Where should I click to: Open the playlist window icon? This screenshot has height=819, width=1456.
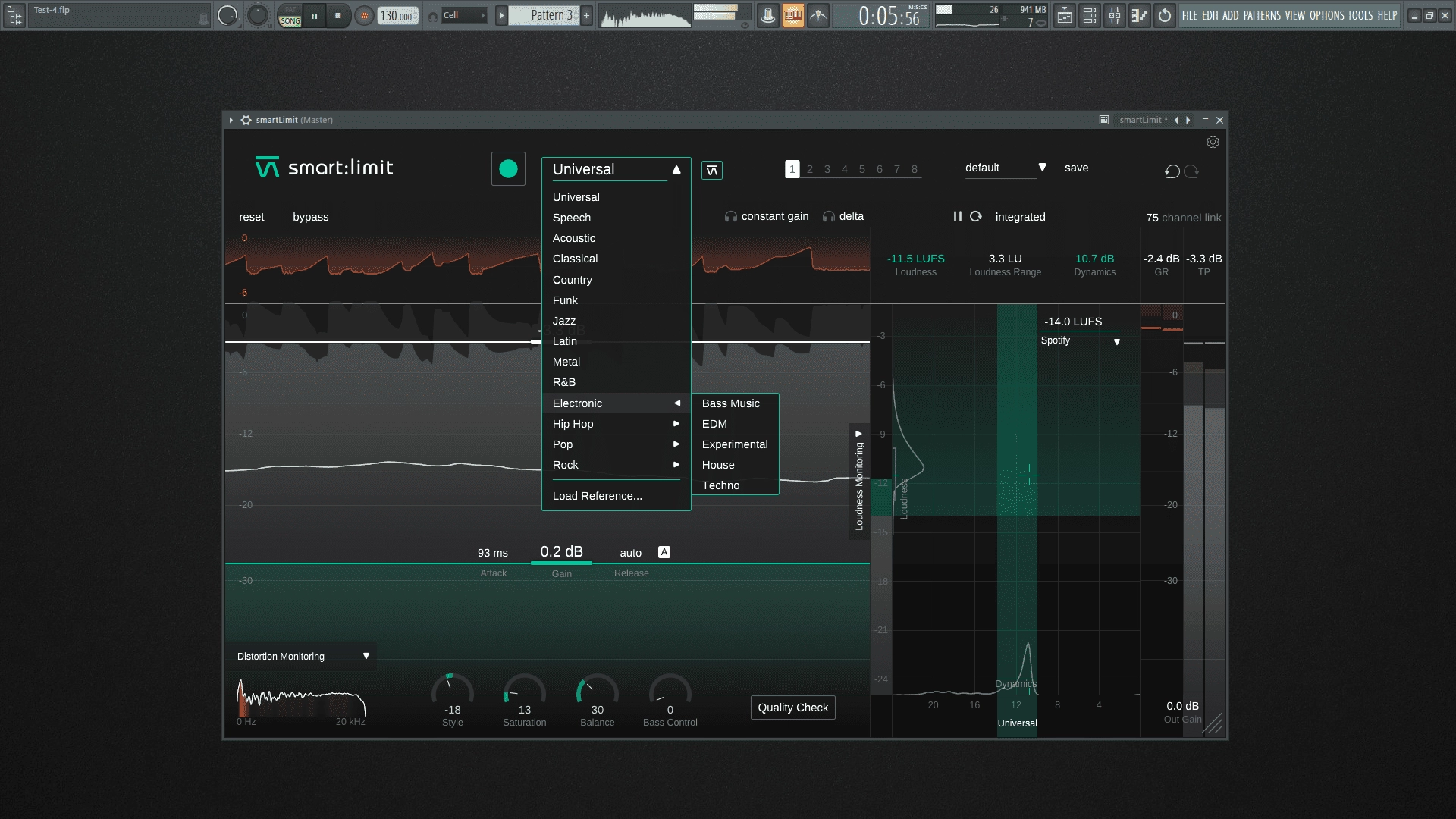[1065, 15]
